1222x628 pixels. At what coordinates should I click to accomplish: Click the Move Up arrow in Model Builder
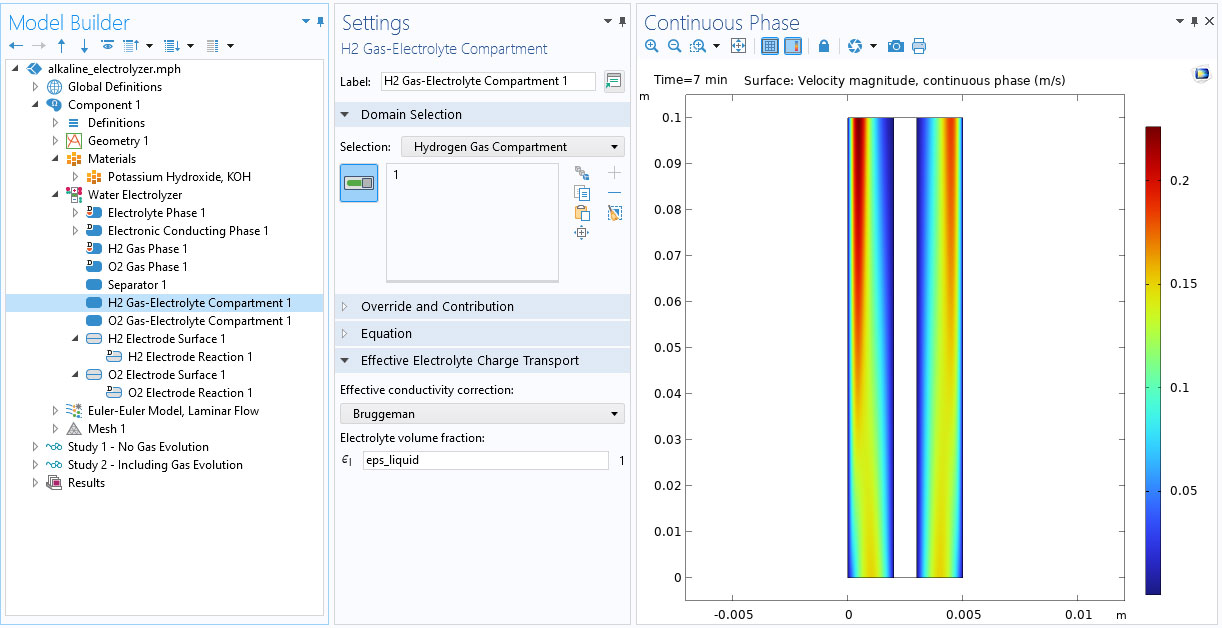tap(62, 46)
